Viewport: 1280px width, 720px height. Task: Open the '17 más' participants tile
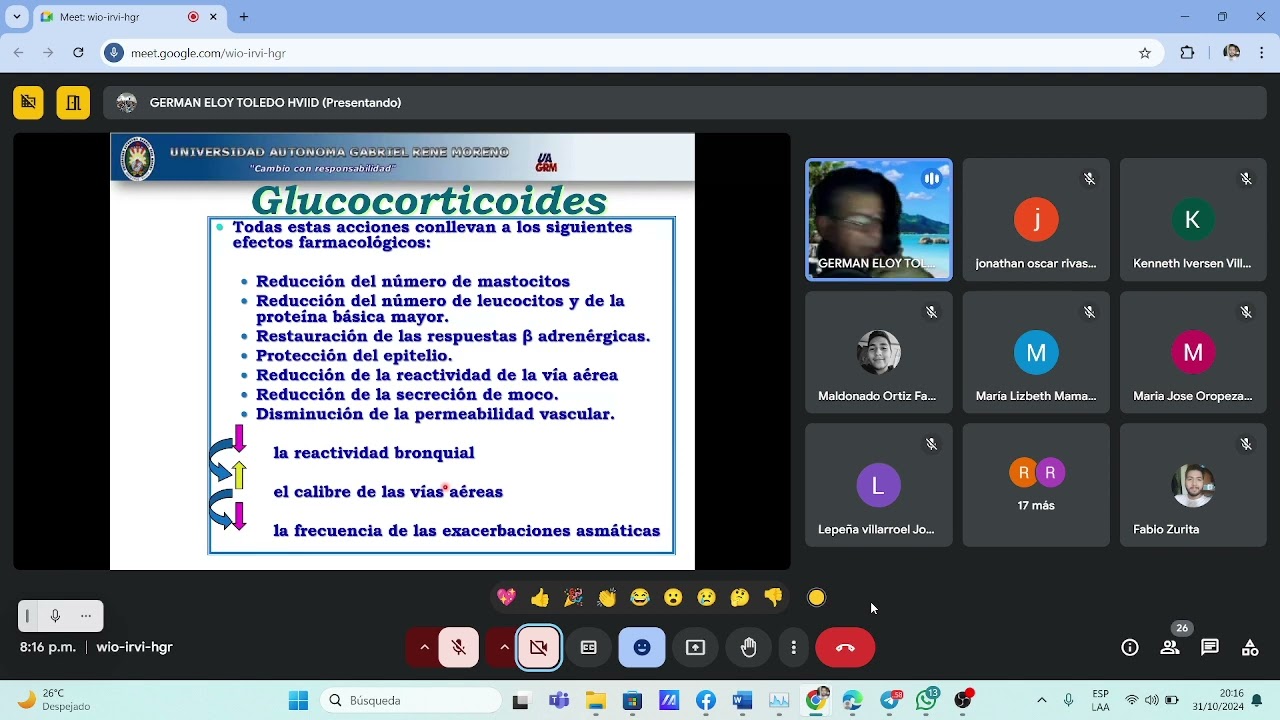(x=1036, y=485)
